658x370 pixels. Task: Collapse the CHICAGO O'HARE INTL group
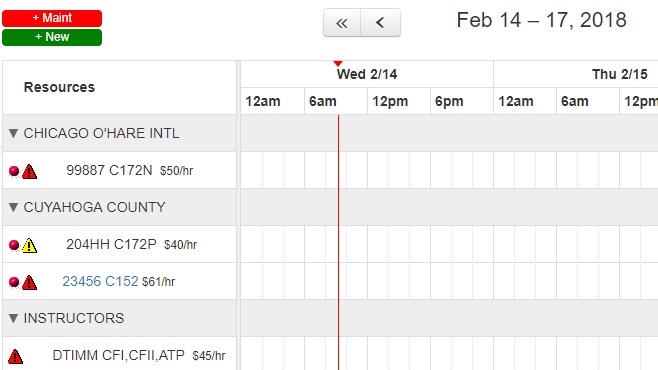click(x=13, y=133)
